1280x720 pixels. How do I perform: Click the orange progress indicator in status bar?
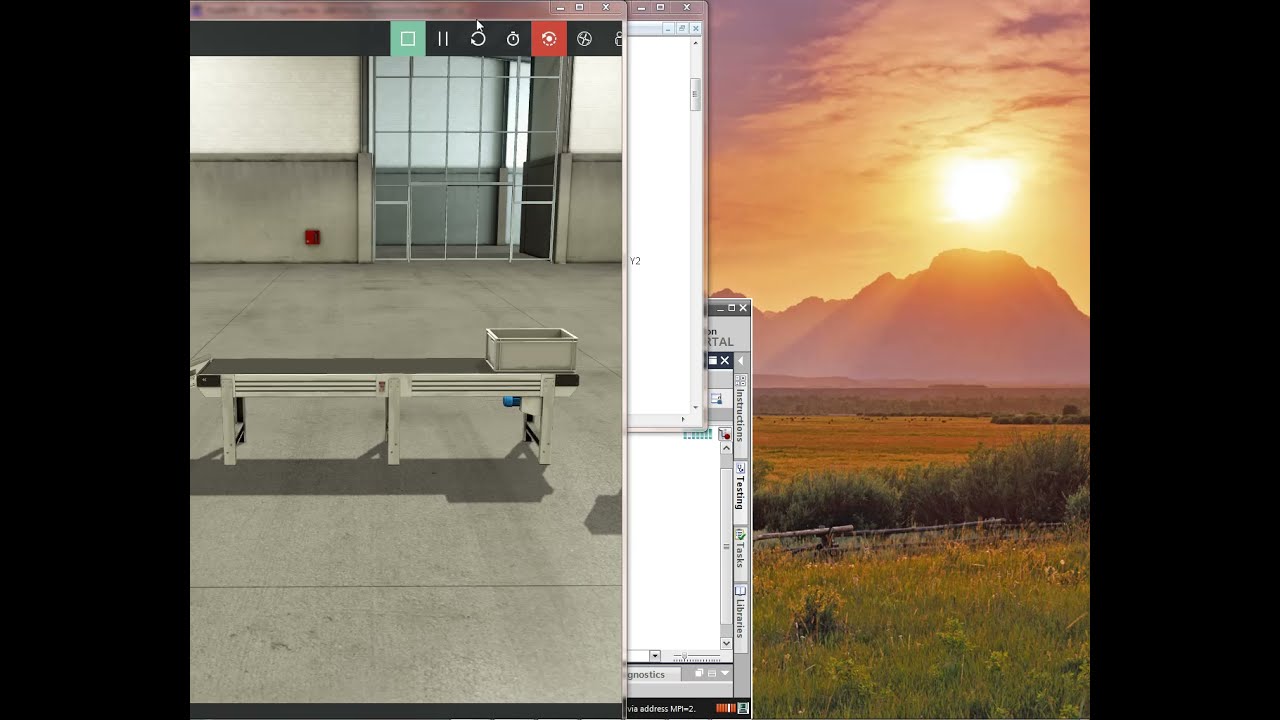tap(726, 708)
